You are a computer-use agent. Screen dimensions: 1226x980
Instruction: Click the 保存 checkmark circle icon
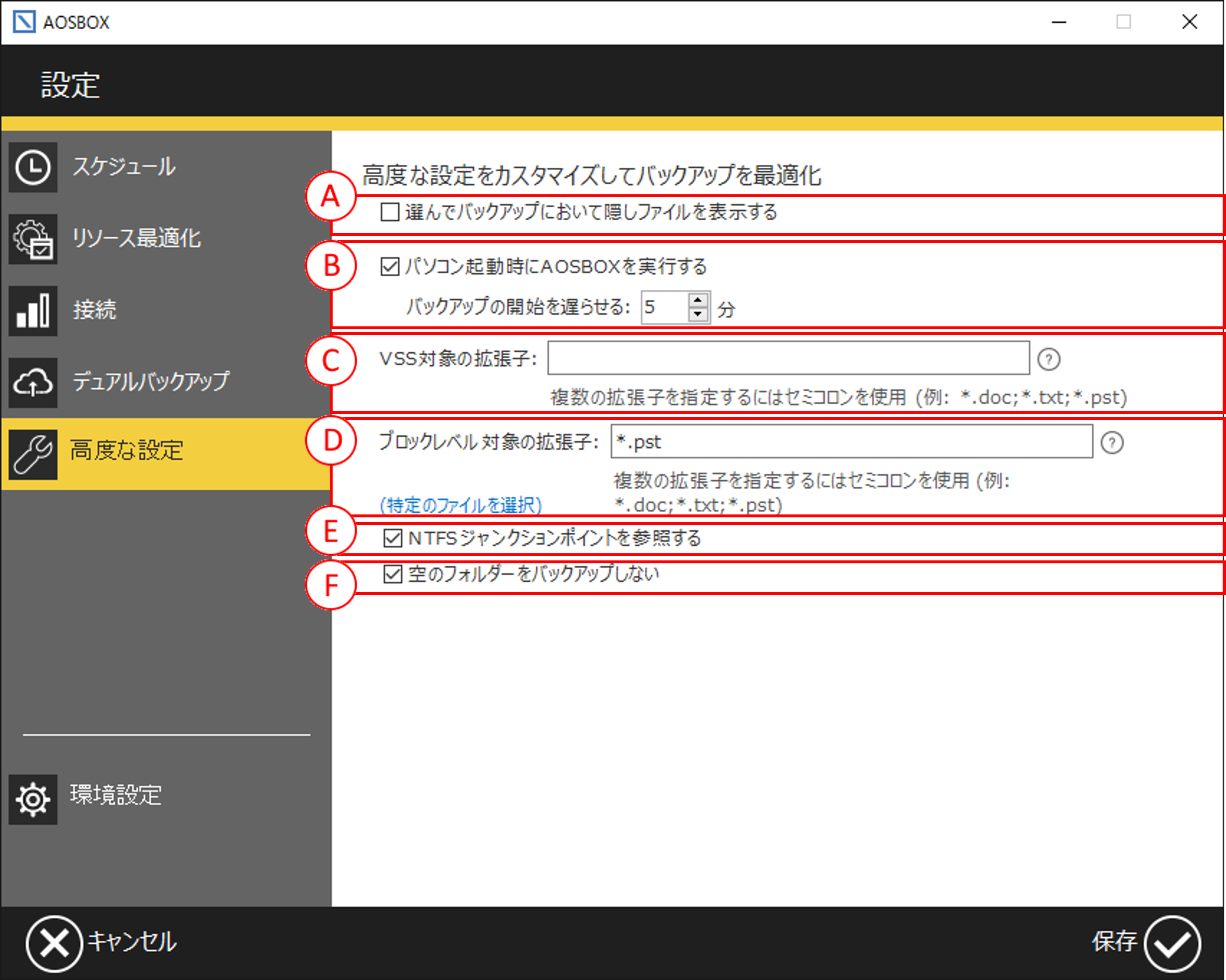(1172, 943)
